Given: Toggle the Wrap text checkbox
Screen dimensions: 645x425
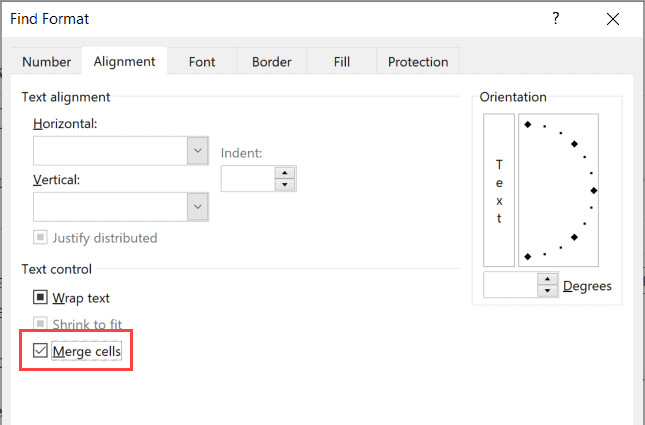Looking at the screenshot, I should tap(41, 298).
